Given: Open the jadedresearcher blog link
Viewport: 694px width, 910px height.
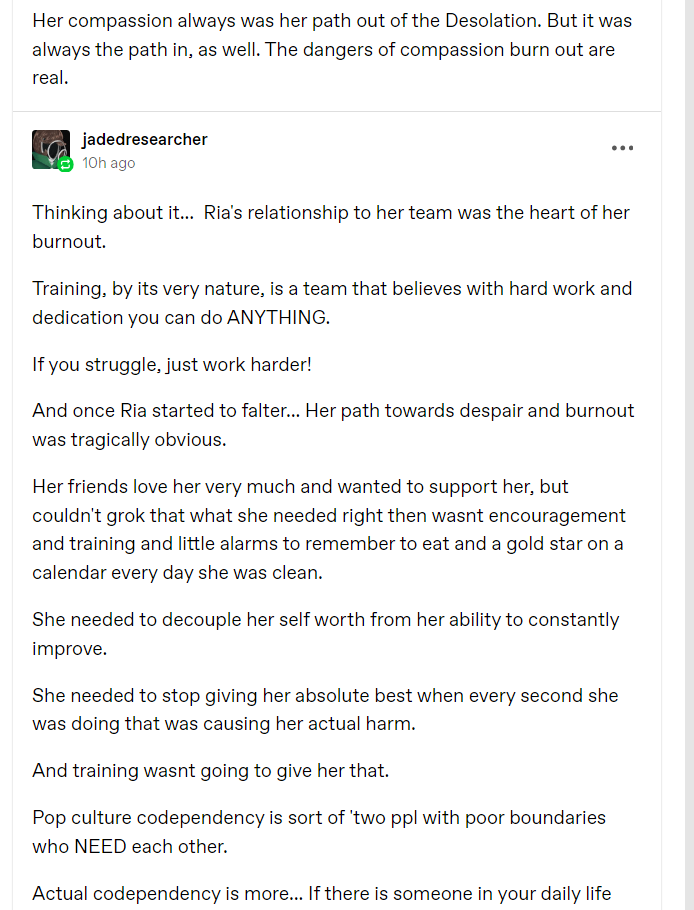Looking at the screenshot, I should 144,139.
